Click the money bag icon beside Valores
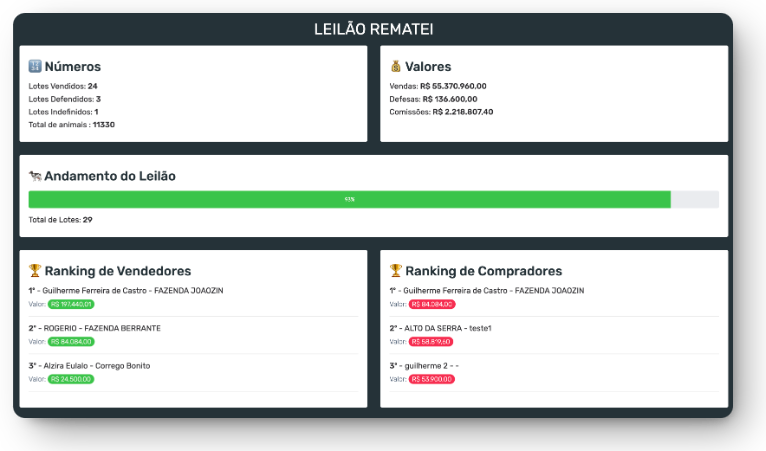 396,67
